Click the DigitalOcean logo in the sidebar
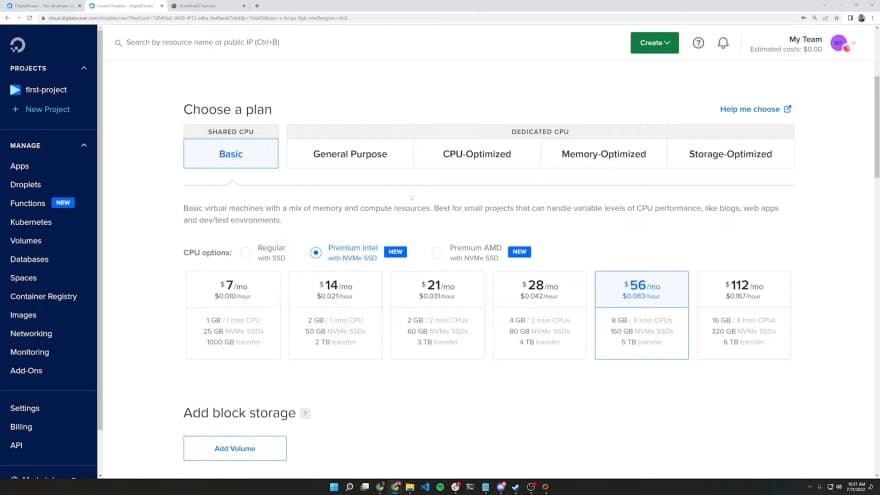The image size is (880, 495). (x=17, y=45)
